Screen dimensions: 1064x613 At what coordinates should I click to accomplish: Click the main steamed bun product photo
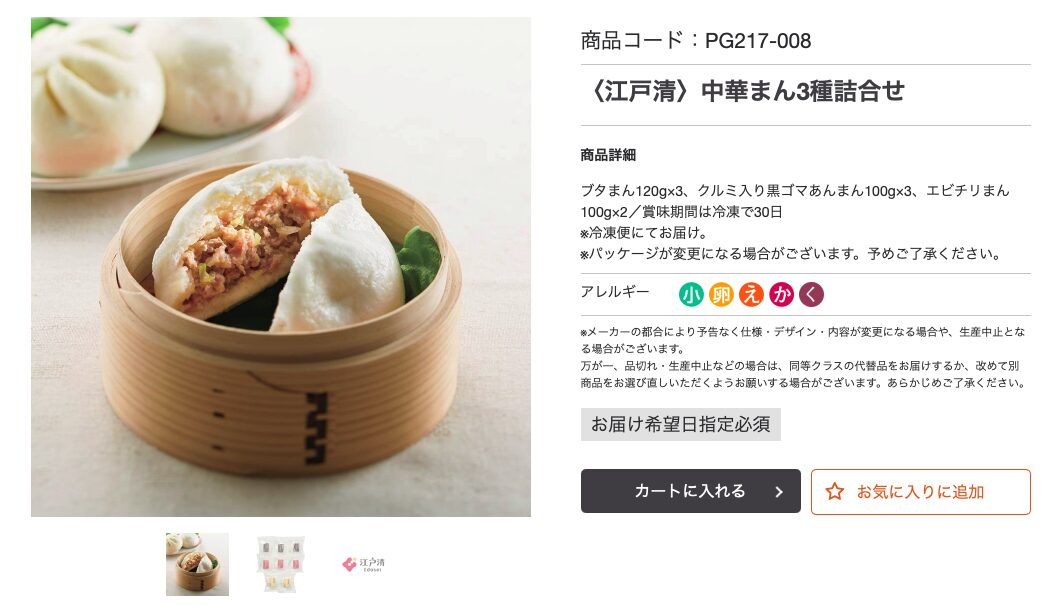[281, 267]
